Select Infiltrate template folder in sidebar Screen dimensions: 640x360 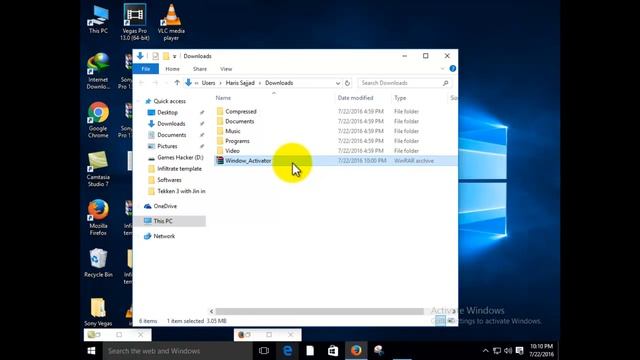click(x=179, y=169)
